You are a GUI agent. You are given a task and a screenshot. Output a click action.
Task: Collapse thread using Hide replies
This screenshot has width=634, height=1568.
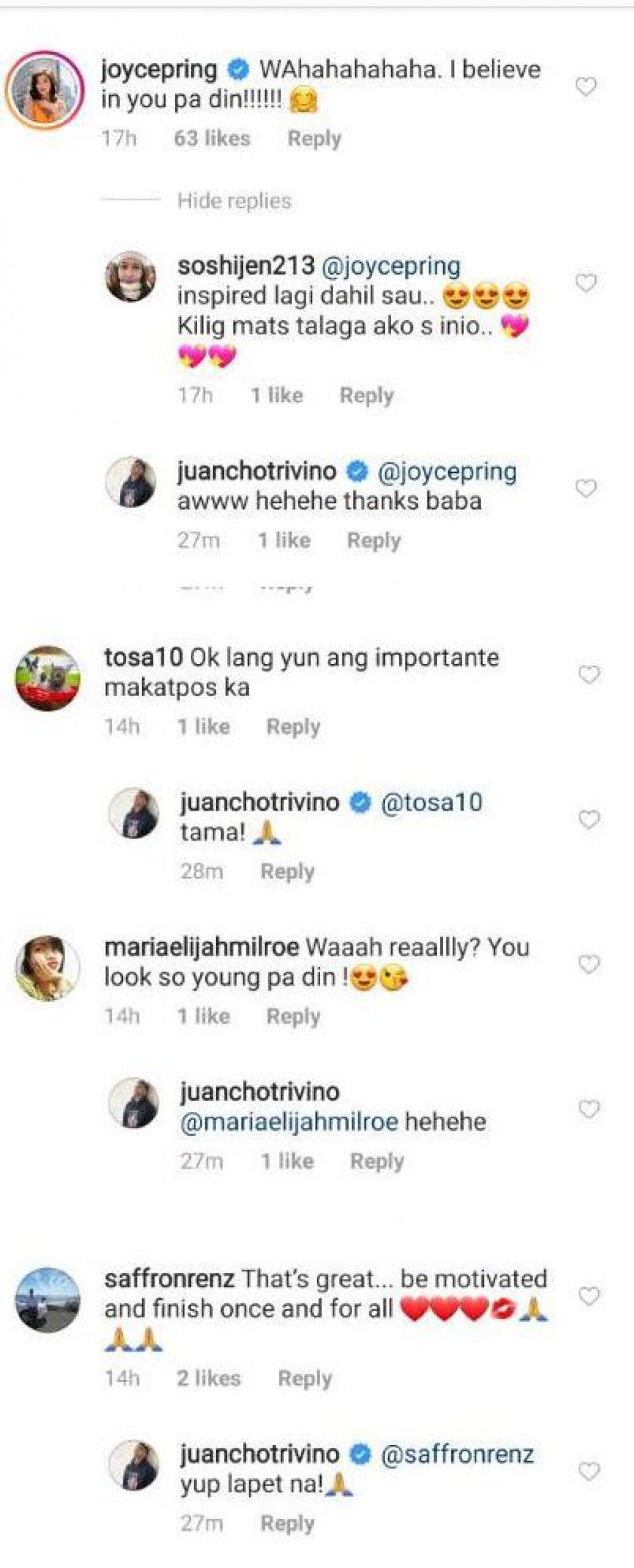234,201
